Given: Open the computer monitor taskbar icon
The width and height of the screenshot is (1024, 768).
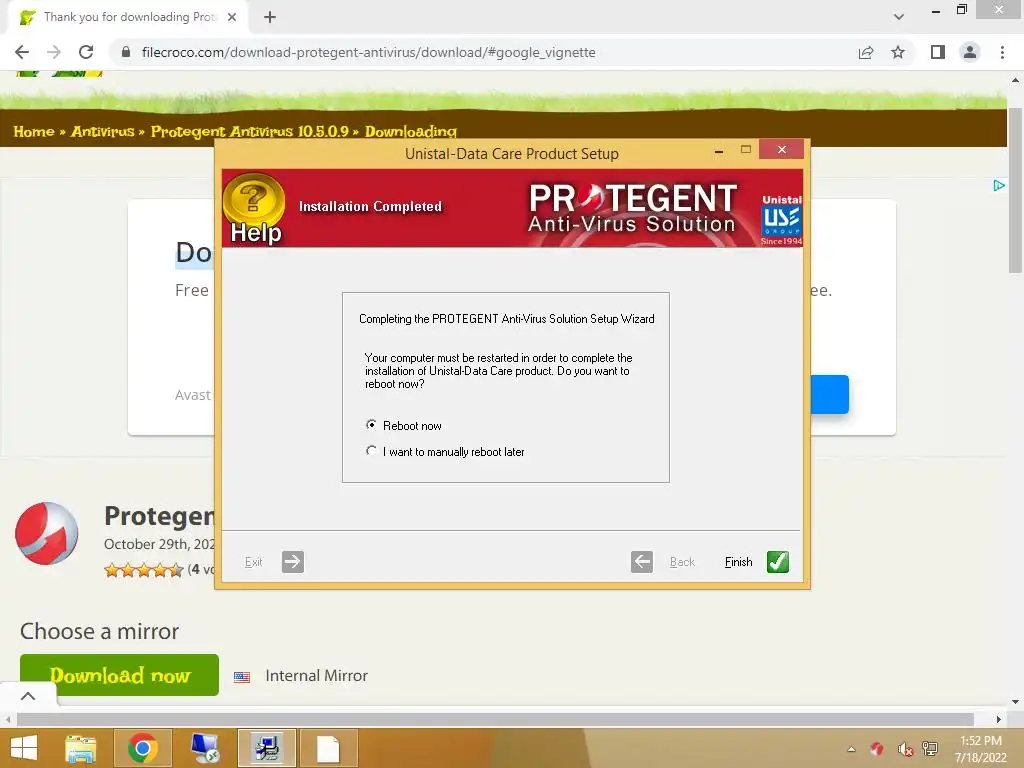Looking at the screenshot, I should click(x=205, y=748).
